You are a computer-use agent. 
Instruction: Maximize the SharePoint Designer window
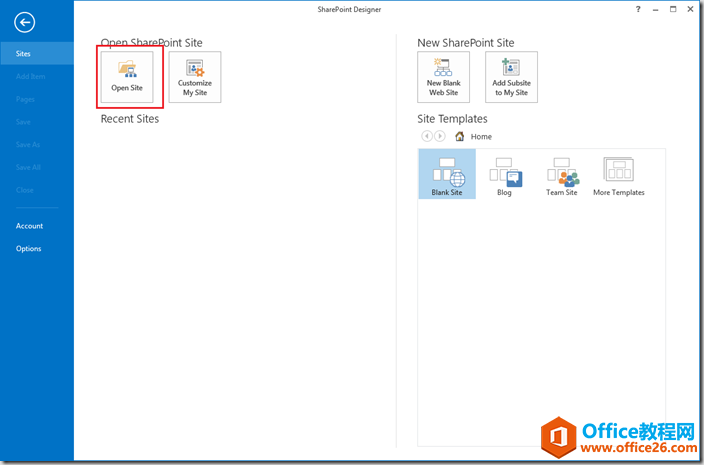pos(673,9)
